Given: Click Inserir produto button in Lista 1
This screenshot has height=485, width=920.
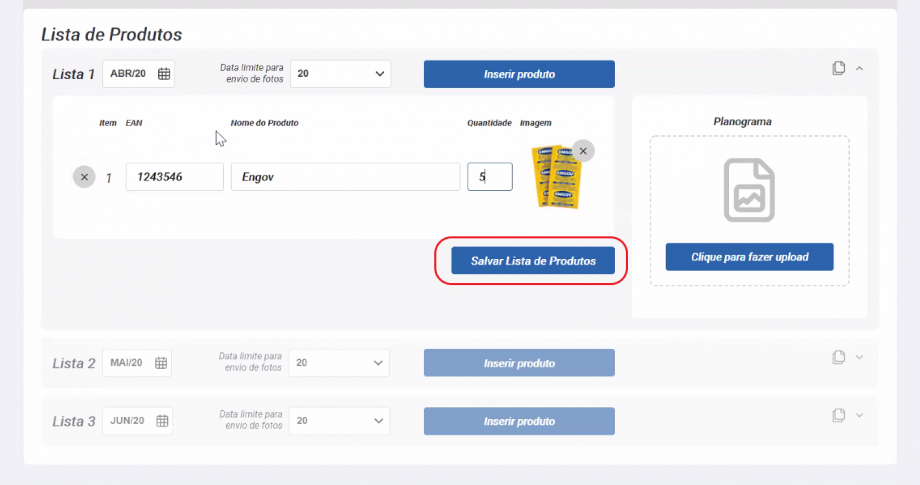Looking at the screenshot, I should click(x=519, y=74).
